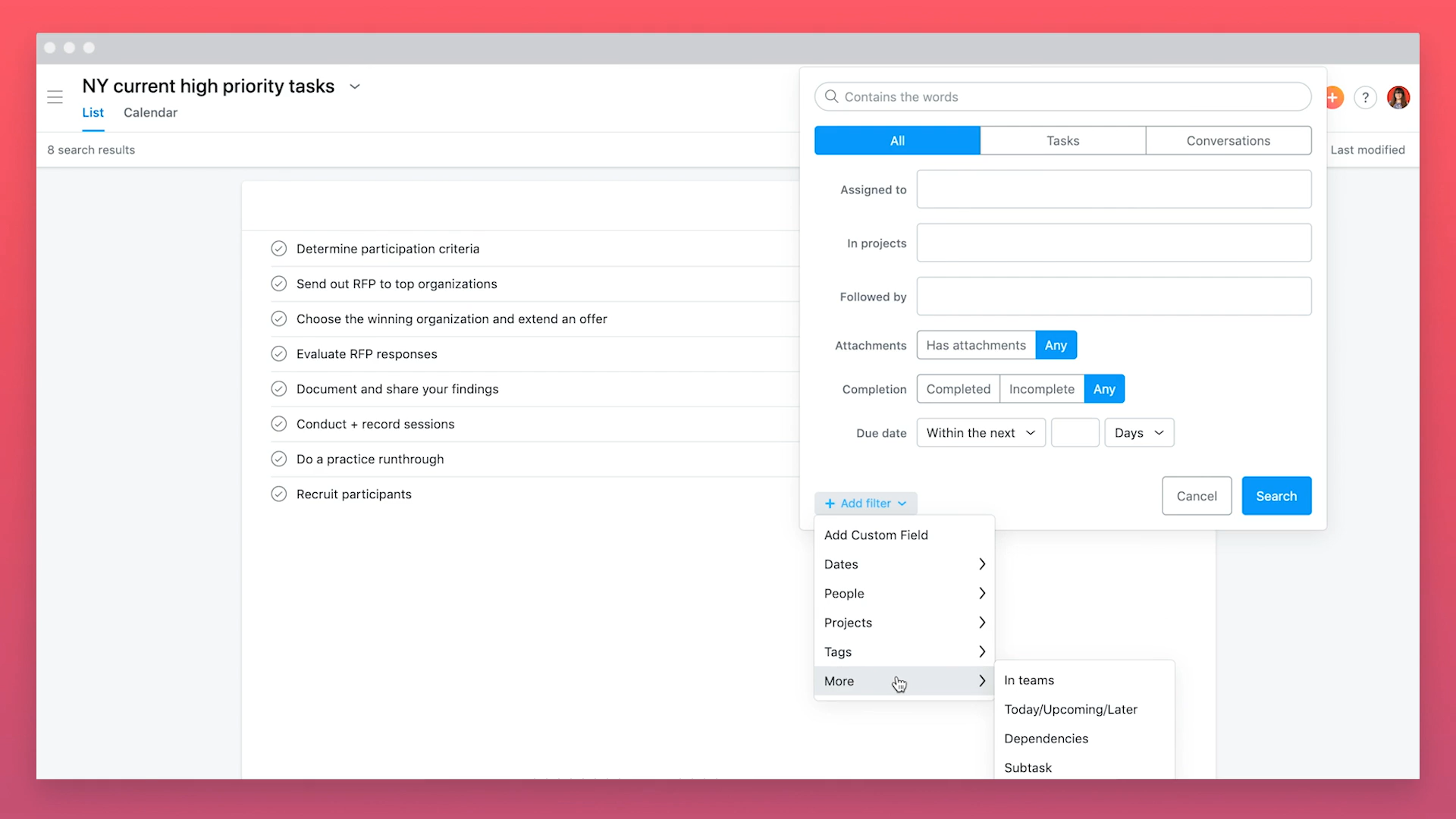Image resolution: width=1456 pixels, height=819 pixels.
Task: Open the user profile avatar
Action: pos(1398,97)
